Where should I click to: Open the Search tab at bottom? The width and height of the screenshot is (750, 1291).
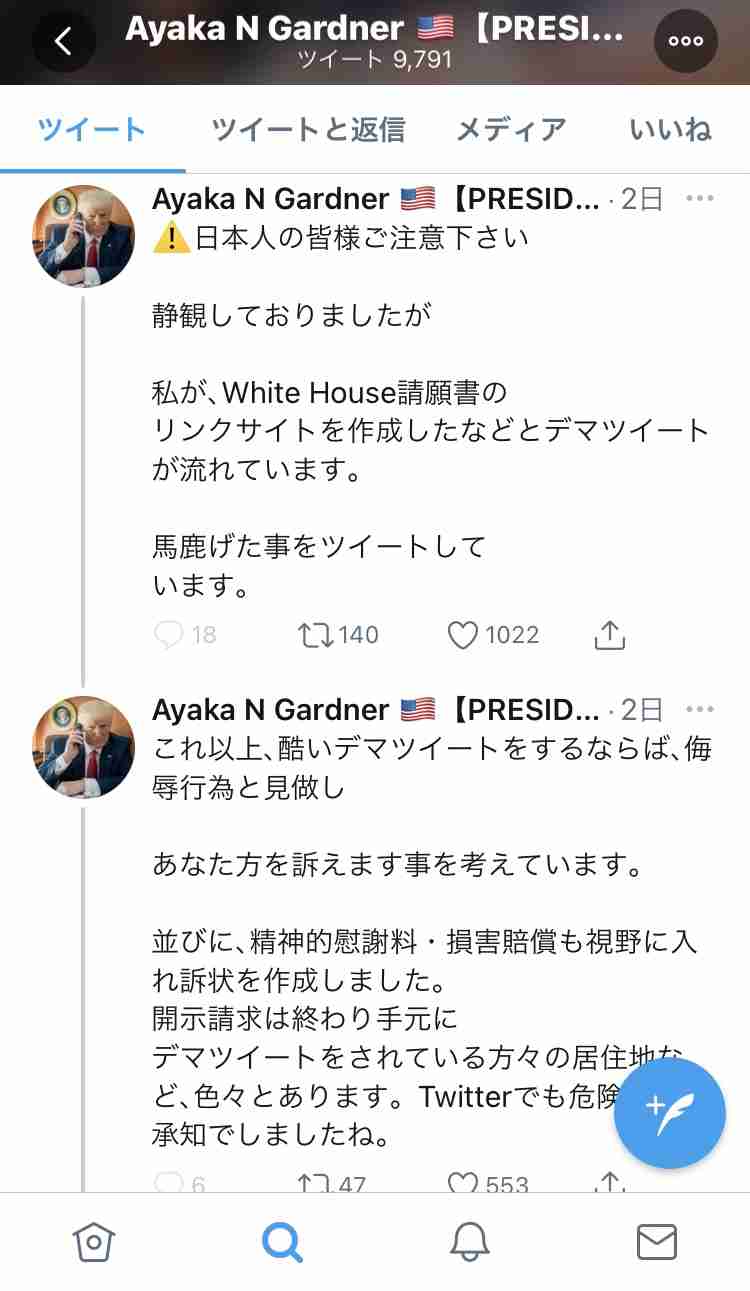point(281,1243)
